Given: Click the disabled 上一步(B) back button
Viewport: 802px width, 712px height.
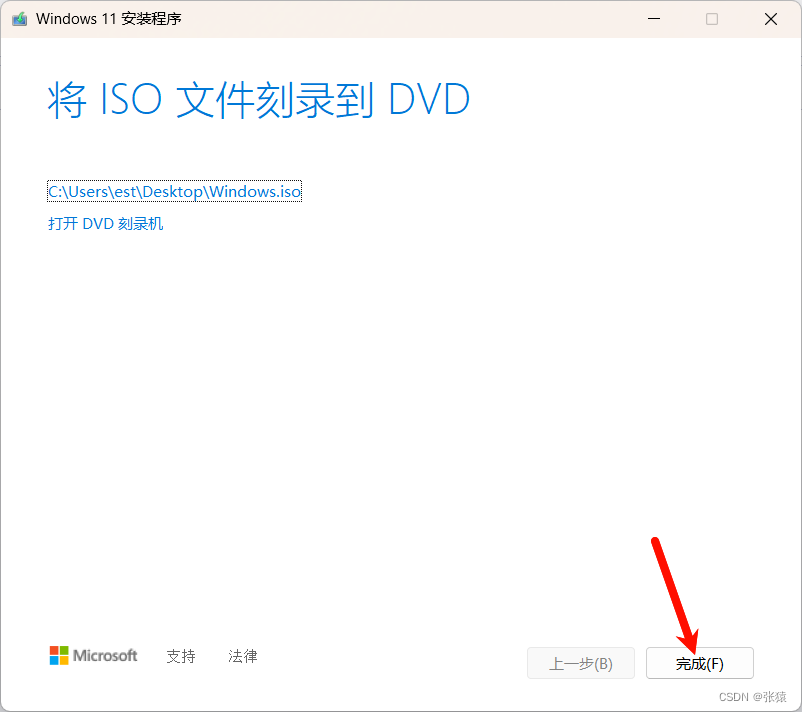Looking at the screenshot, I should (581, 663).
